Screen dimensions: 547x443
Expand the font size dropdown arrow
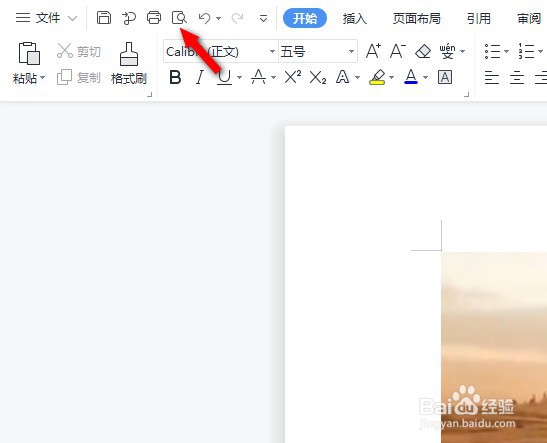click(x=351, y=52)
